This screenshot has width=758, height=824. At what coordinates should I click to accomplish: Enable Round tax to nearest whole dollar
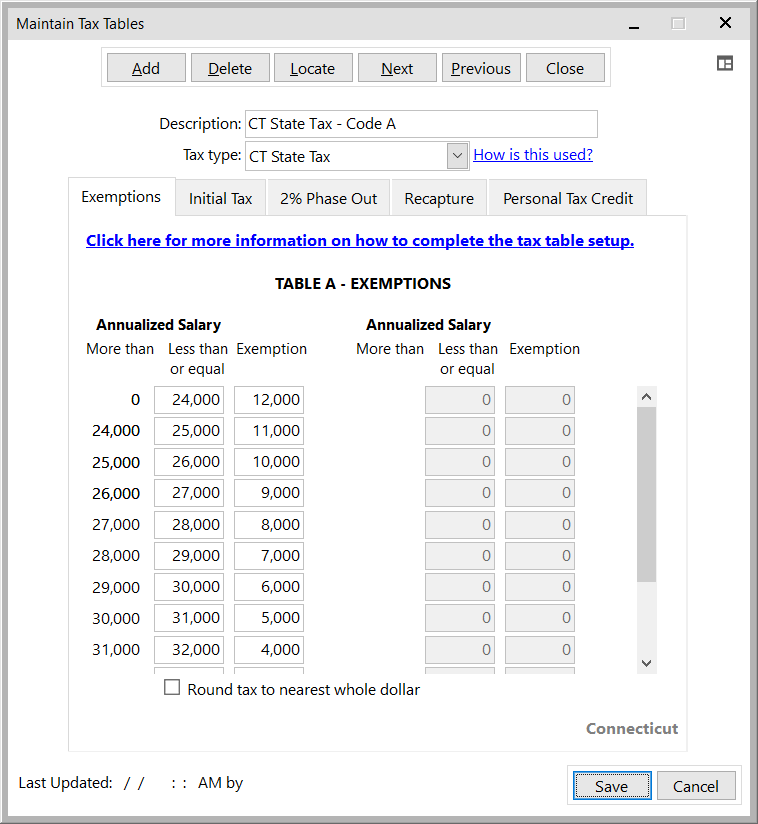click(172, 688)
